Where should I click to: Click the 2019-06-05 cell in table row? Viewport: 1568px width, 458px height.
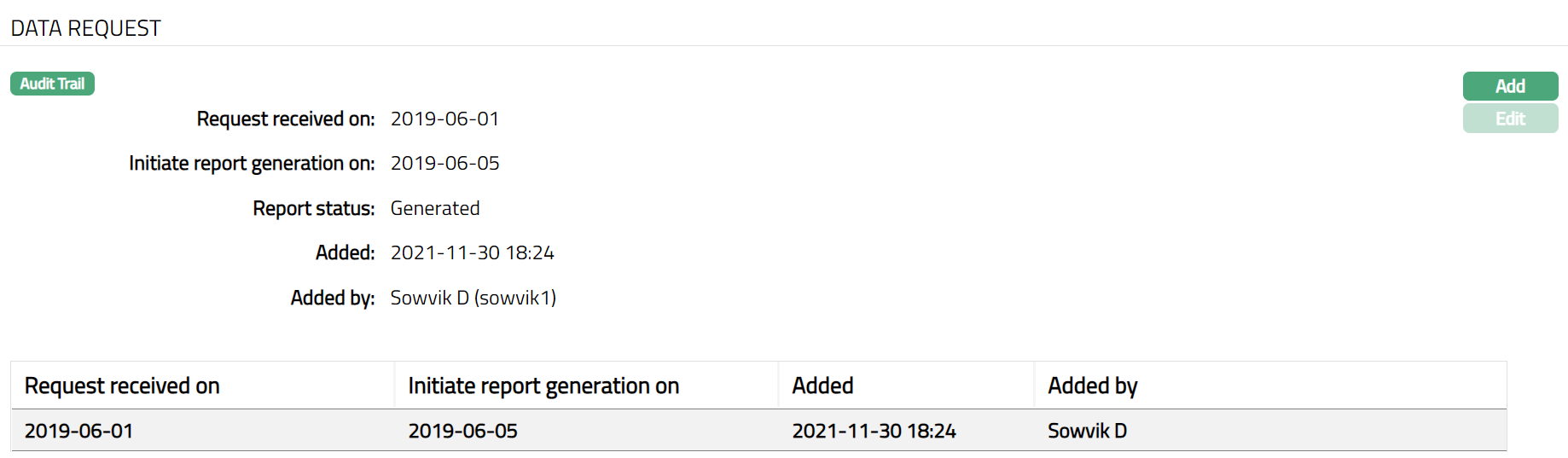(462, 431)
